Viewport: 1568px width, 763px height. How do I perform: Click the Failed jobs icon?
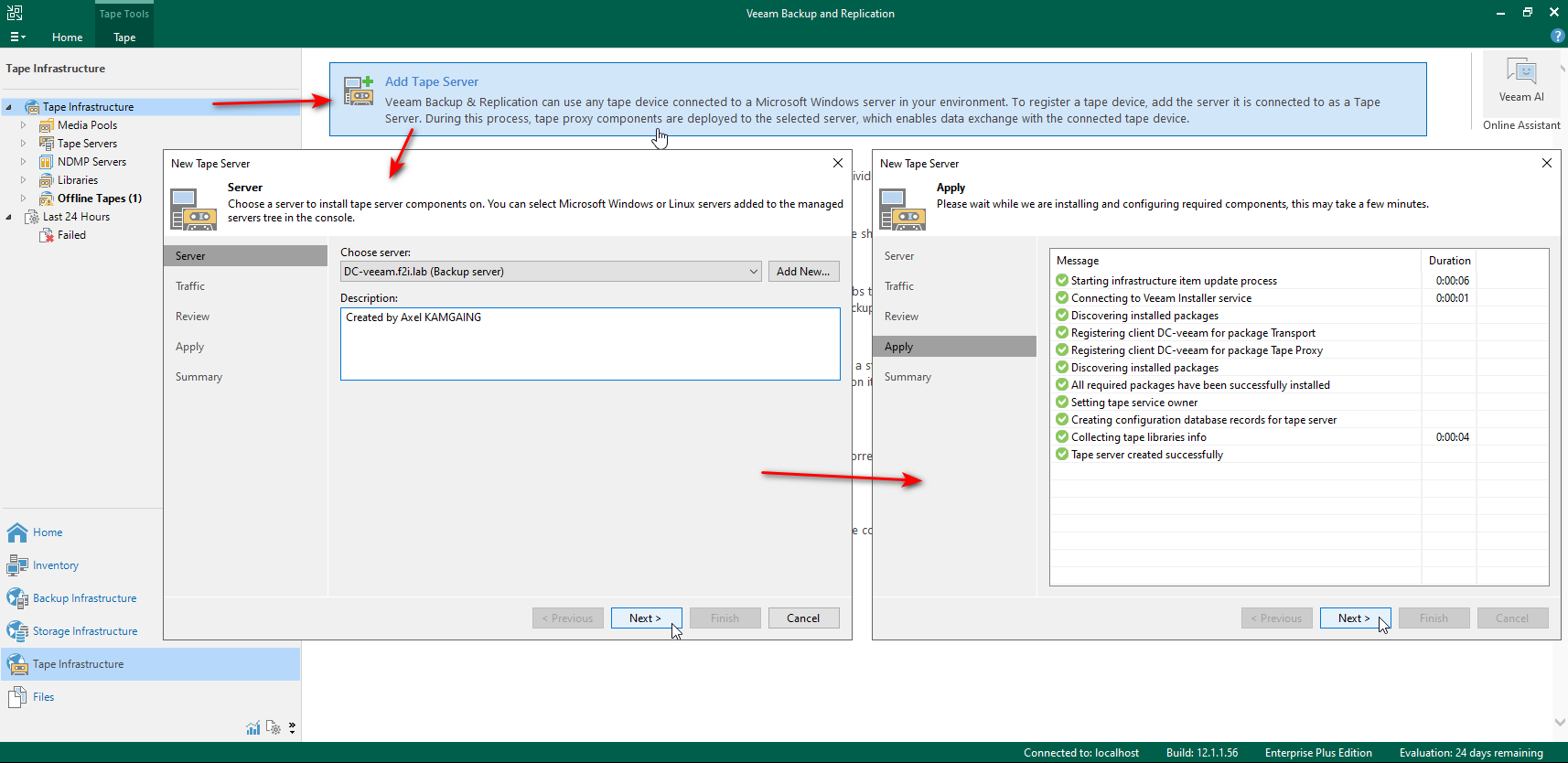pyautogui.click(x=46, y=235)
